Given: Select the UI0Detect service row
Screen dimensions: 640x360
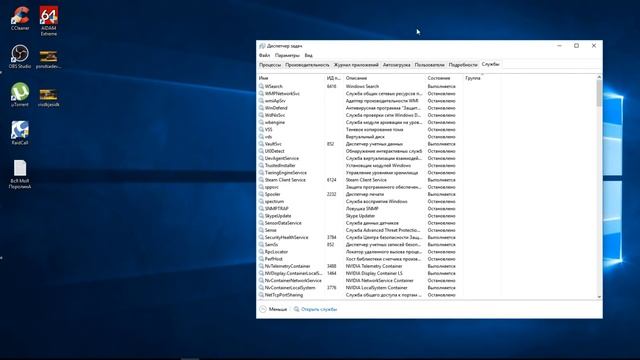Looking at the screenshot, I should (x=427, y=151).
